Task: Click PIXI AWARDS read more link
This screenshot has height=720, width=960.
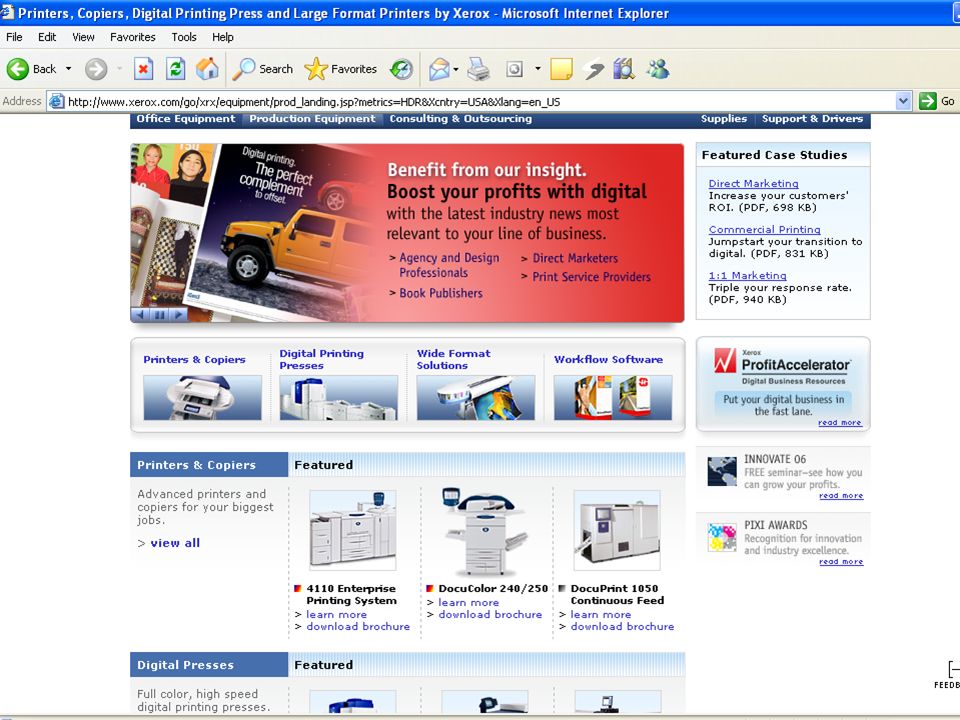Action: (x=841, y=561)
